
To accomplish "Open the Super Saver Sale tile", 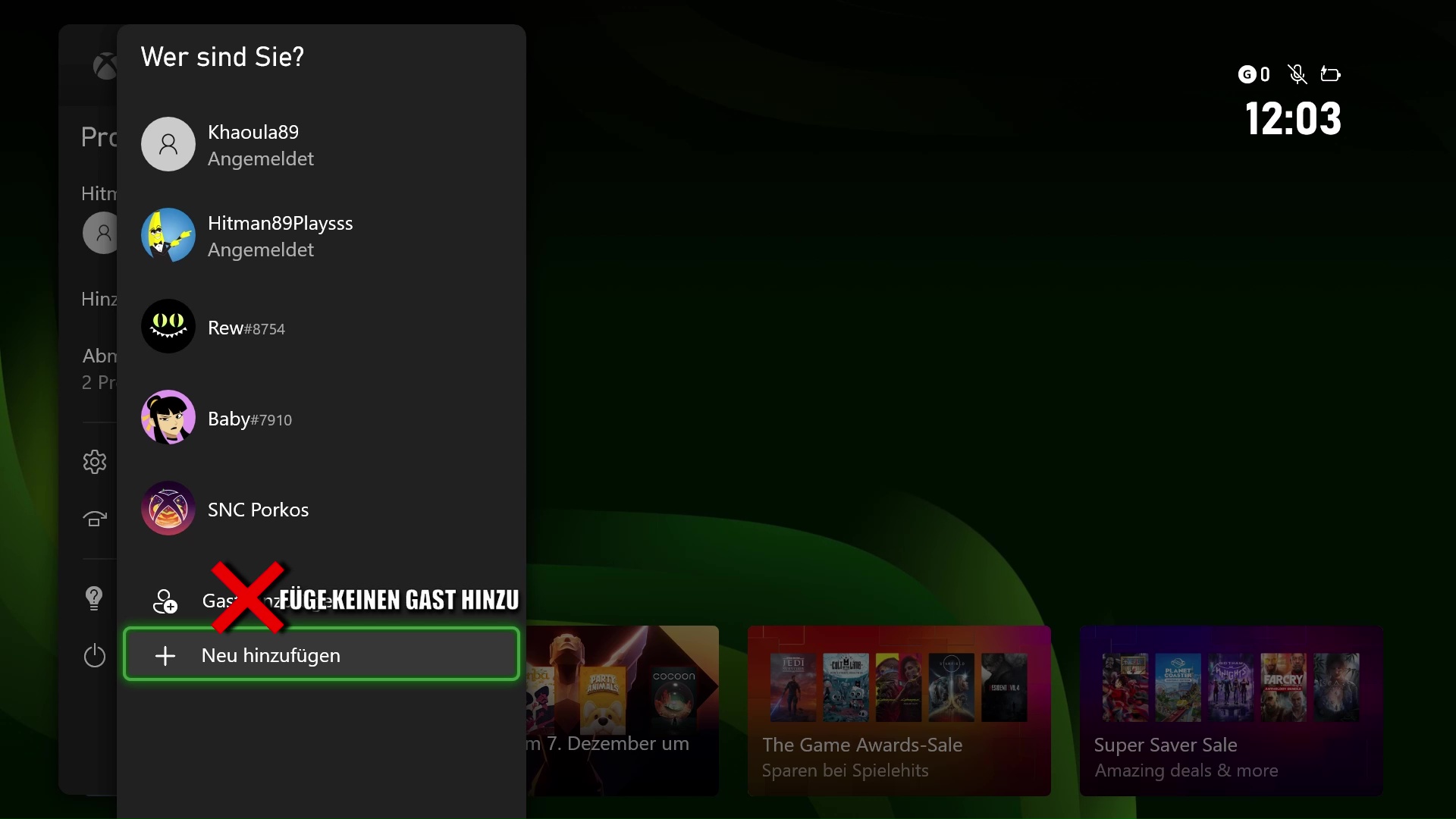I will pyautogui.click(x=1232, y=711).
